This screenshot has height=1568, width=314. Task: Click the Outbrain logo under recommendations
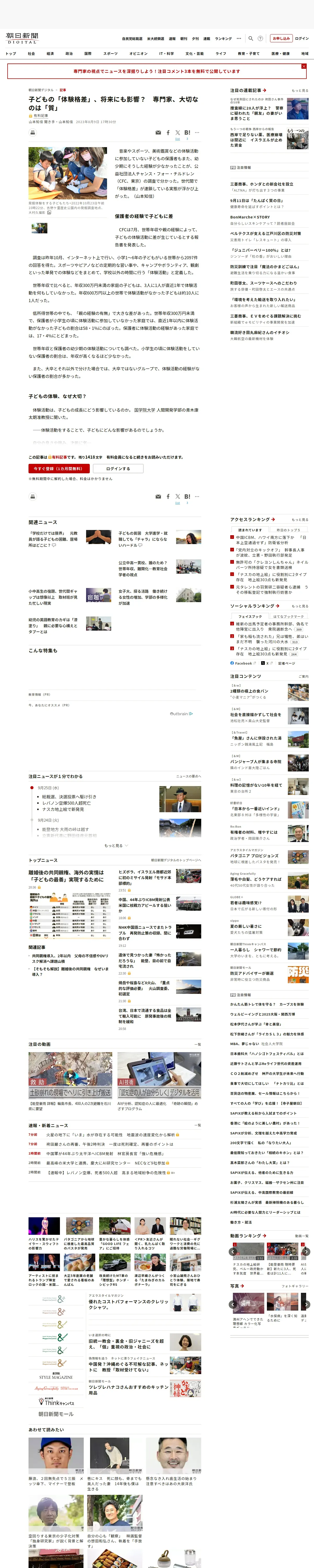[181, 713]
